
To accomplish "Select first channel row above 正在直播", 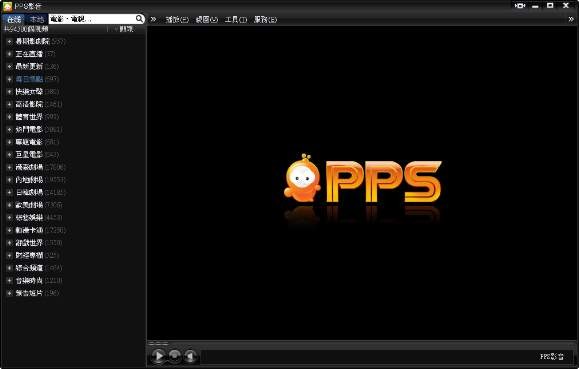I will coord(40,41).
